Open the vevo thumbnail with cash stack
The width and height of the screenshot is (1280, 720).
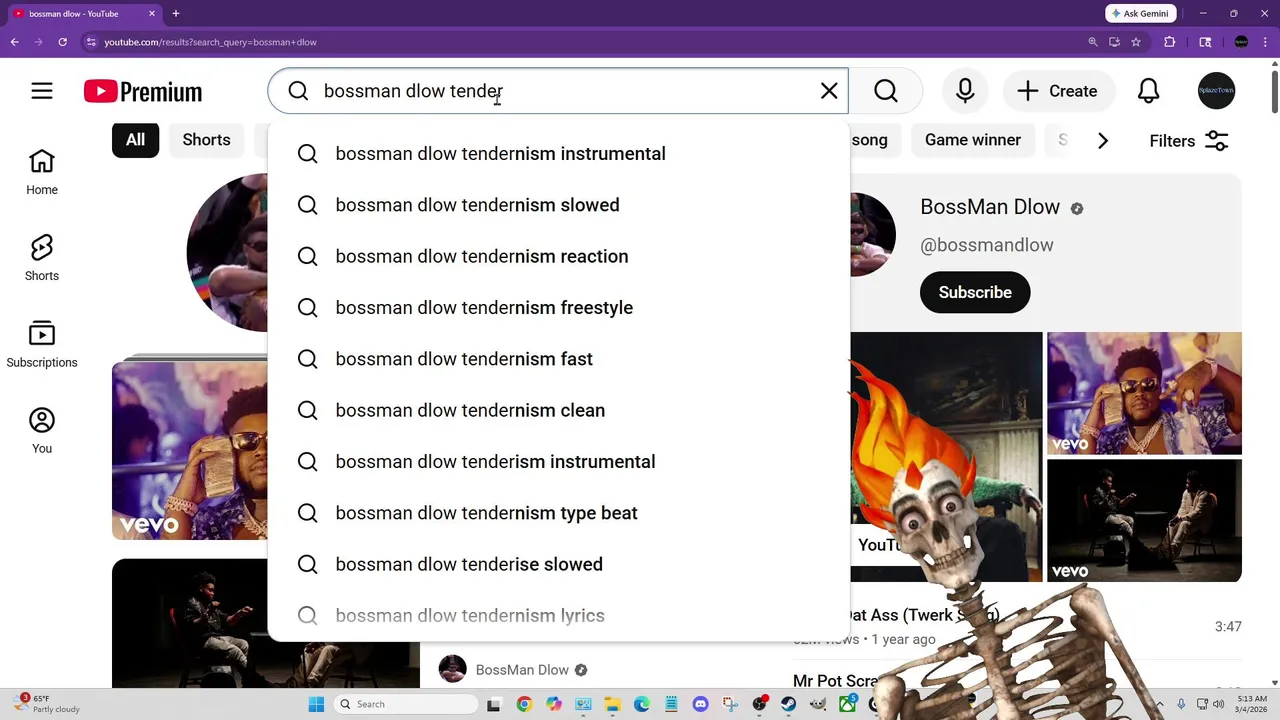(x=190, y=450)
